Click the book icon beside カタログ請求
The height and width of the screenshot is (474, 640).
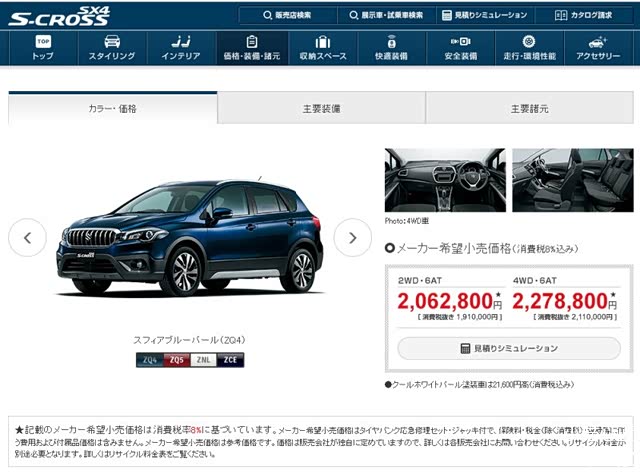pos(561,16)
